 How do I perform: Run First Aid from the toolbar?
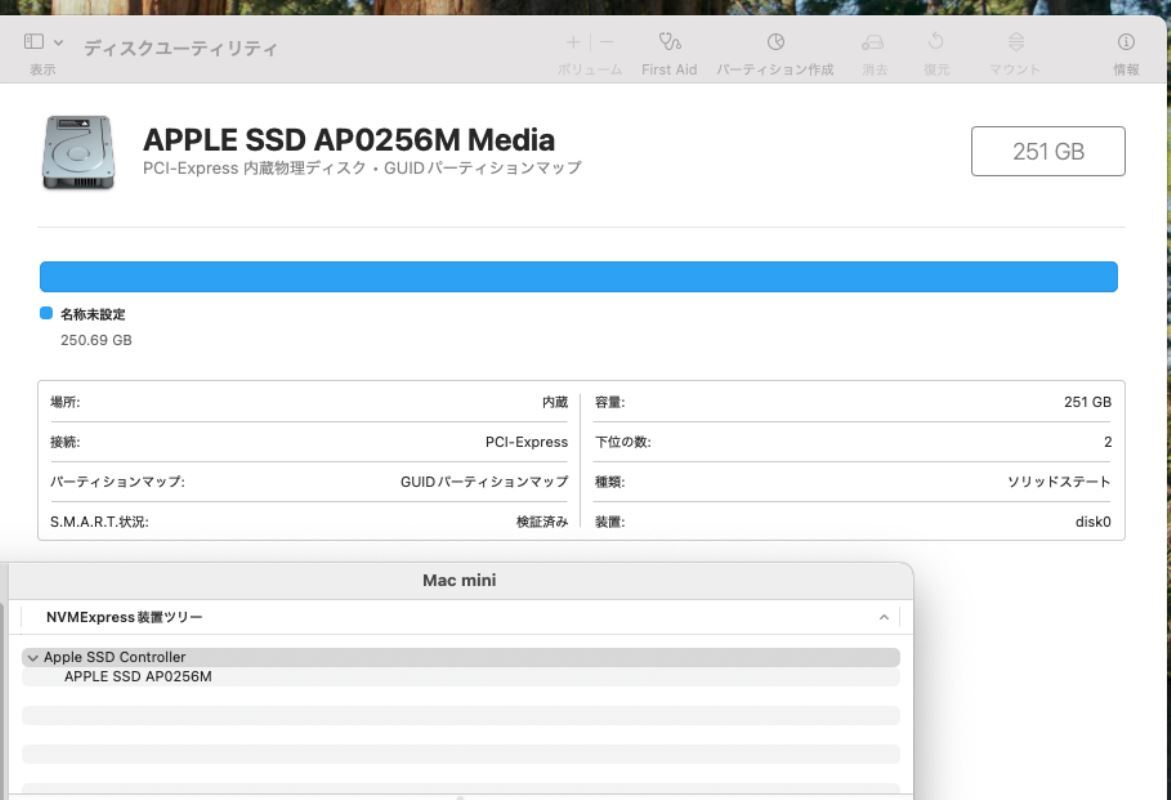pos(669,42)
